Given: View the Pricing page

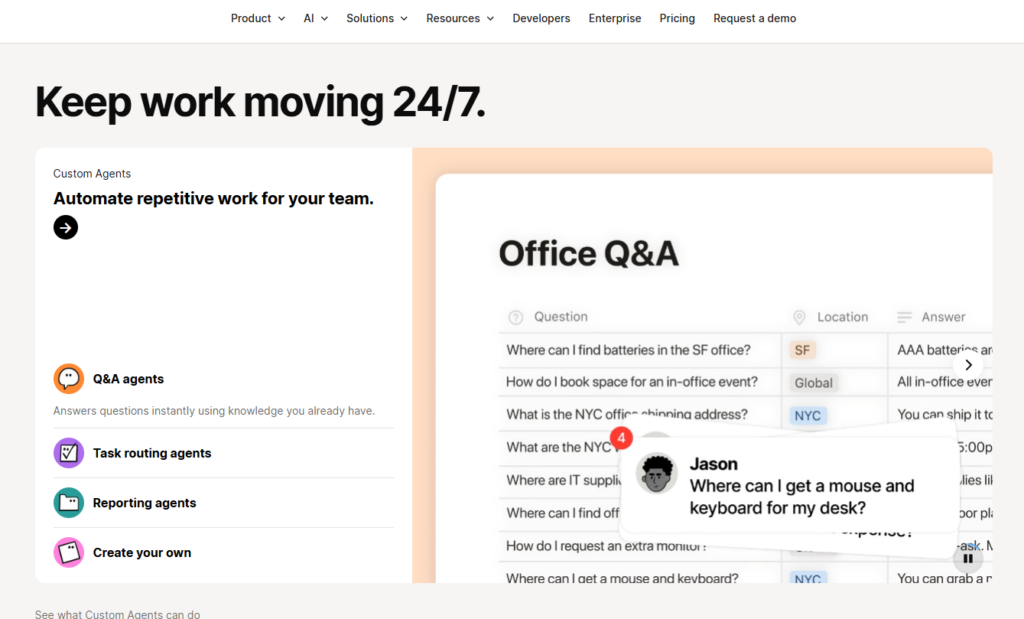Looking at the screenshot, I should (x=677, y=18).
